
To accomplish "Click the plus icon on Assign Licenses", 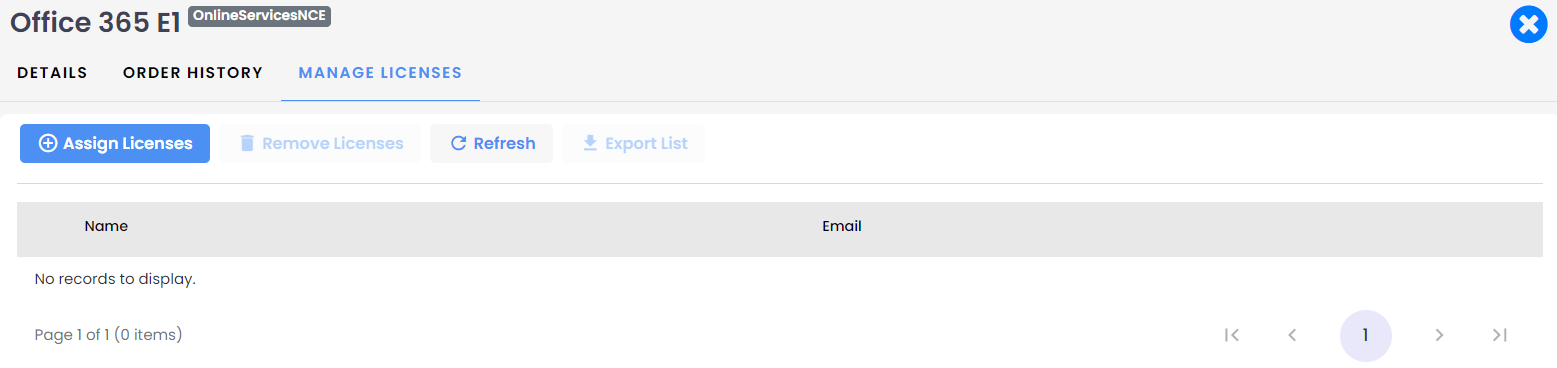I will pos(47,143).
